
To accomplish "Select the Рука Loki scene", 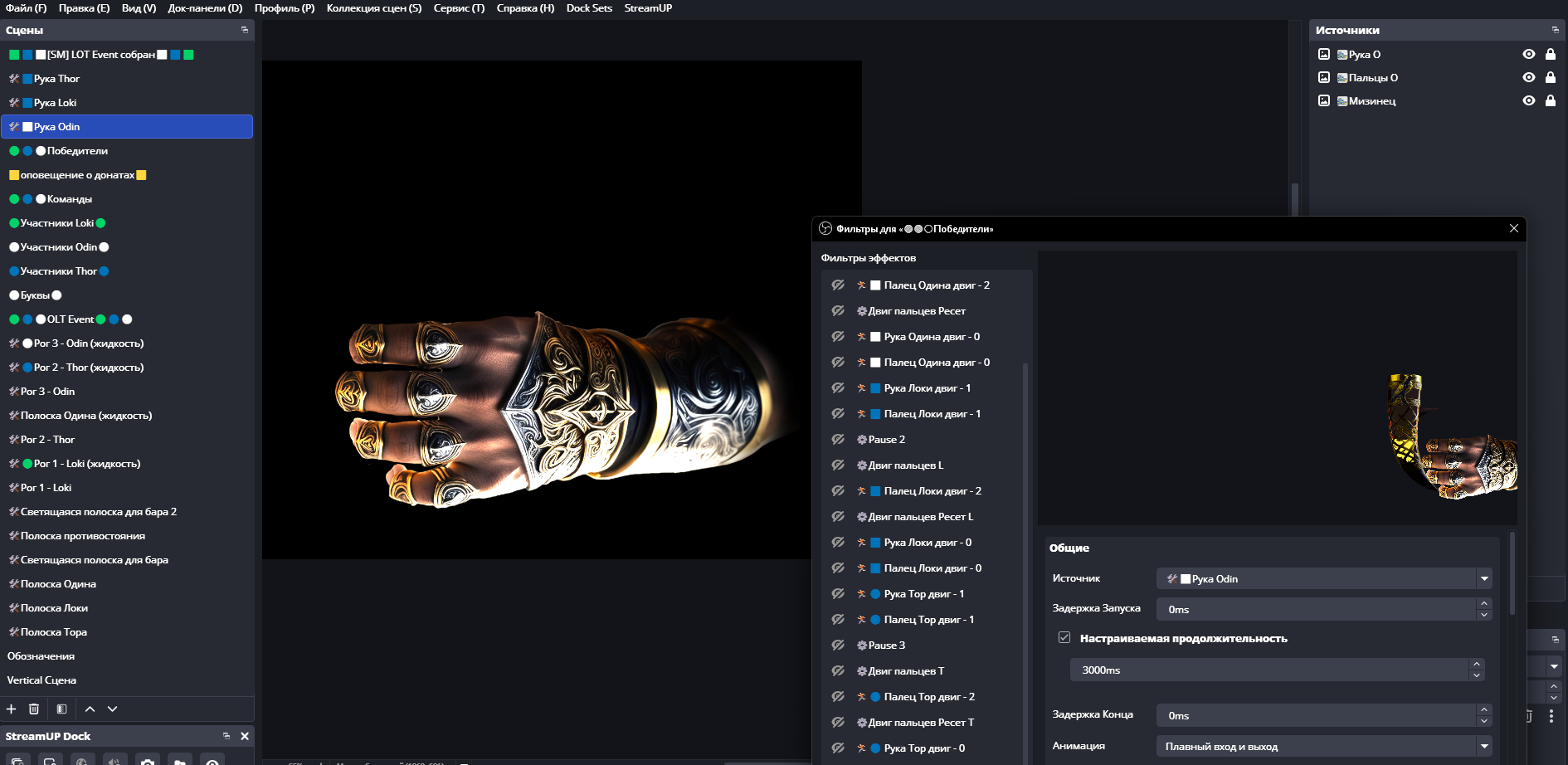I will coord(55,103).
